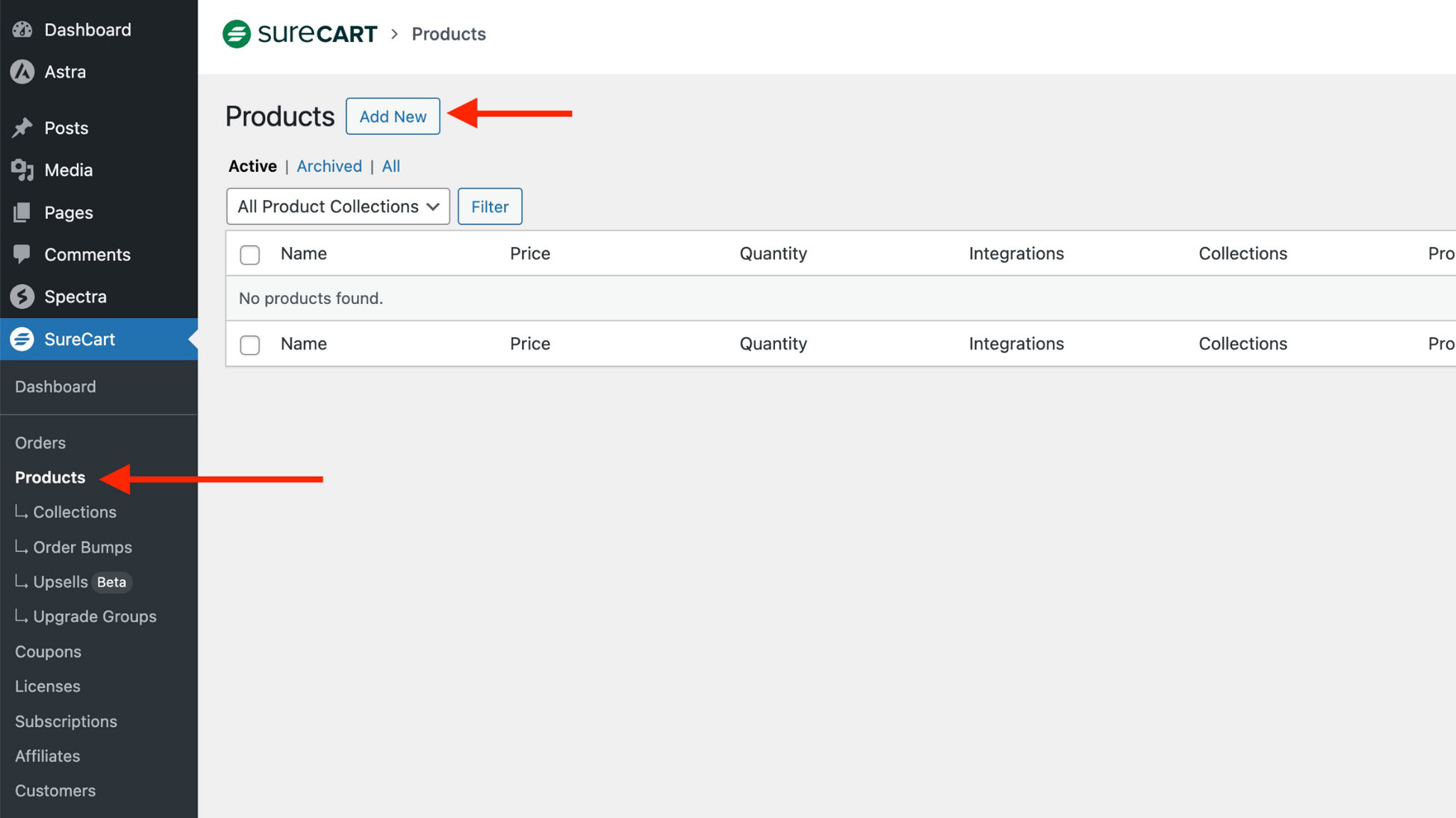The width and height of the screenshot is (1456, 818).
Task: Go to Coupons in the sidebar
Action: [x=48, y=651]
